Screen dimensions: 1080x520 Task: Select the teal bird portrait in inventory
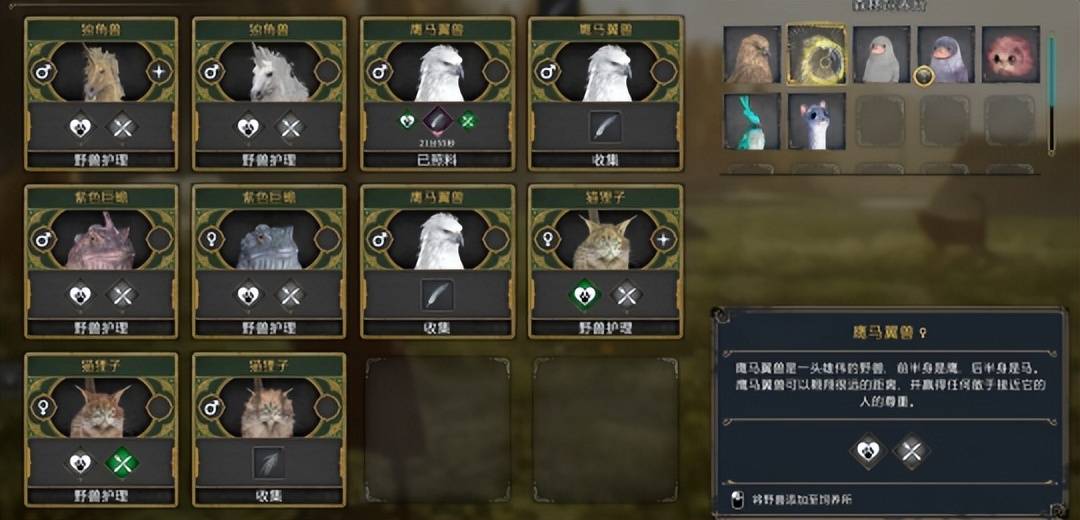[x=752, y=121]
